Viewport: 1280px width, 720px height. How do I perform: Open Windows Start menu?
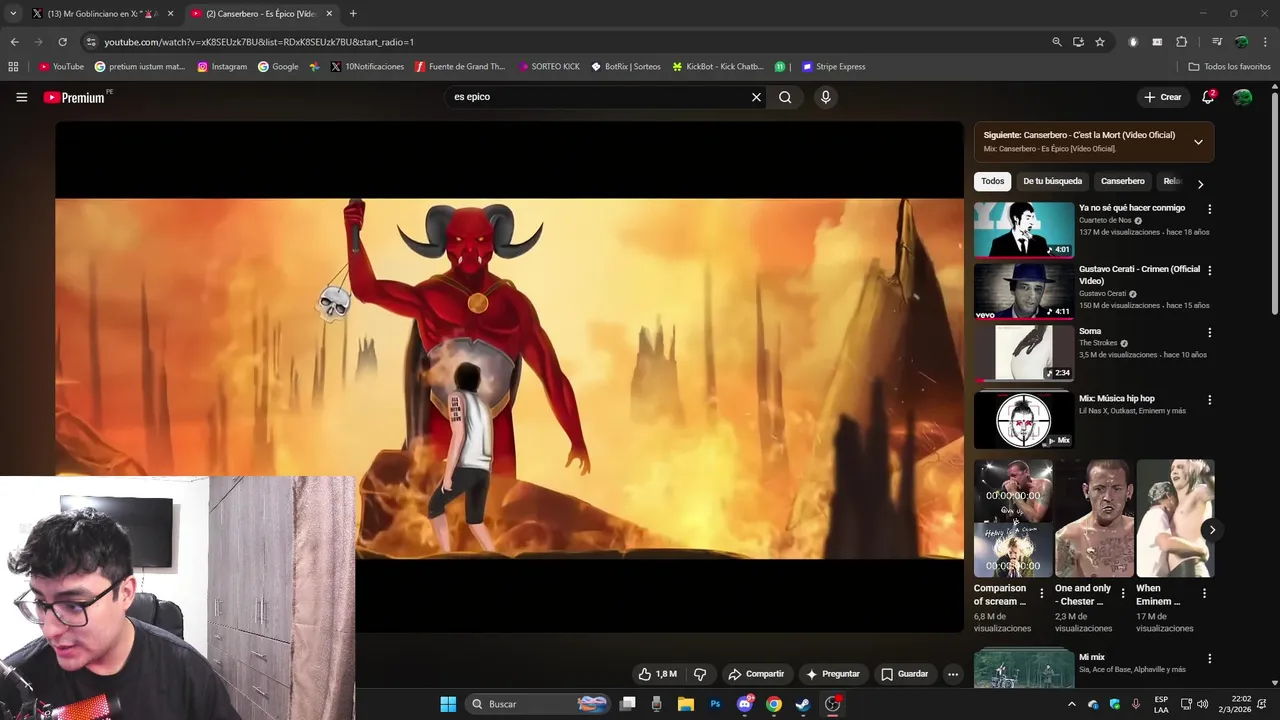[448, 704]
